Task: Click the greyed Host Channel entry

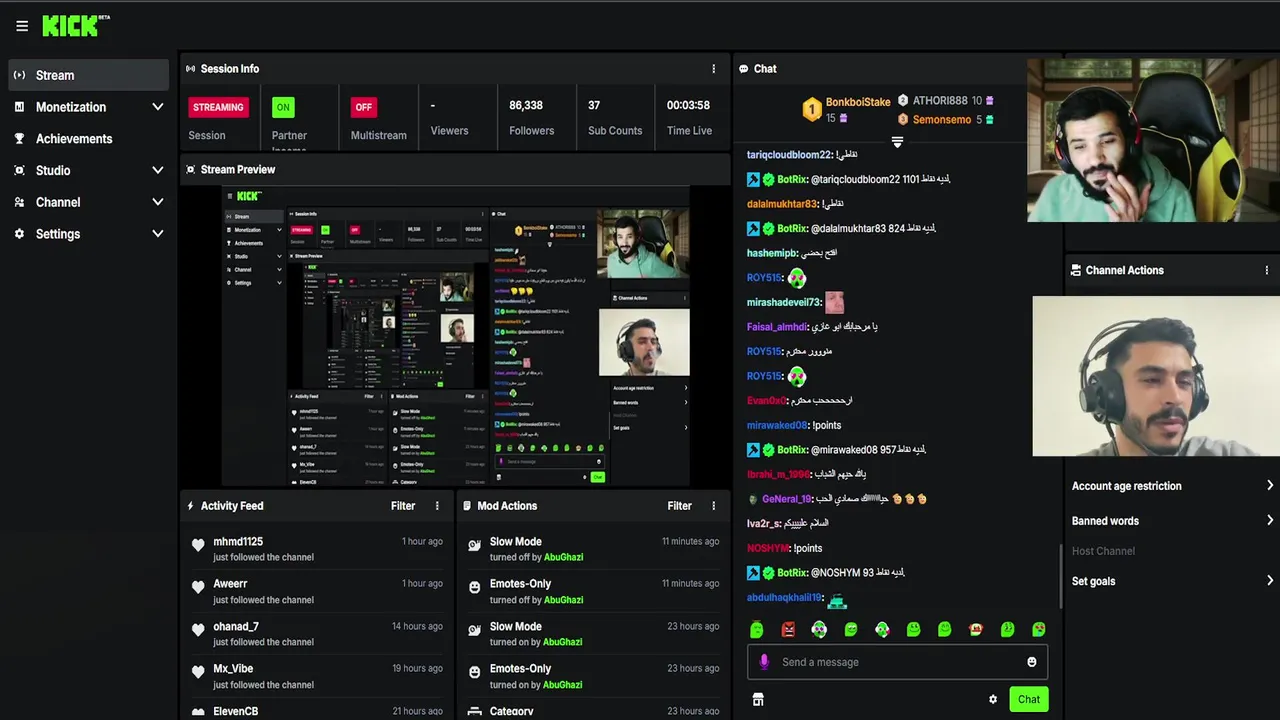Action: point(1103,551)
